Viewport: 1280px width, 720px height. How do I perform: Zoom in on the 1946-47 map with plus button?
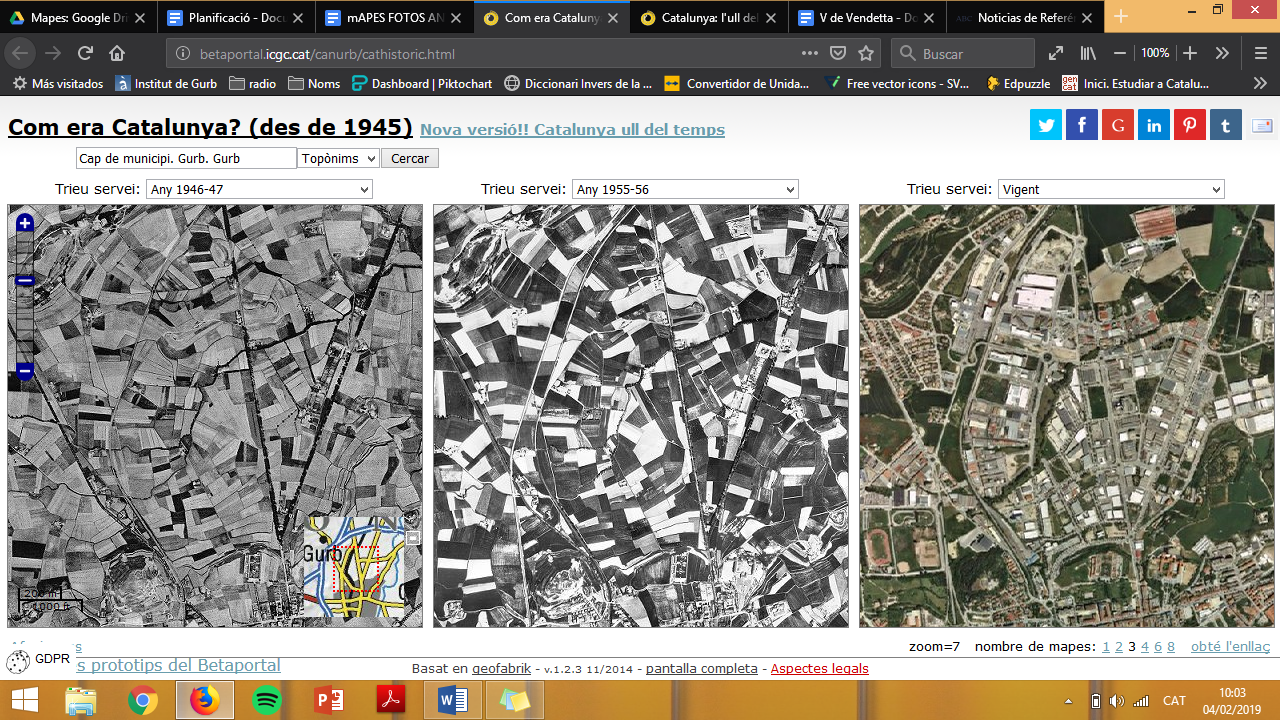tap(25, 223)
